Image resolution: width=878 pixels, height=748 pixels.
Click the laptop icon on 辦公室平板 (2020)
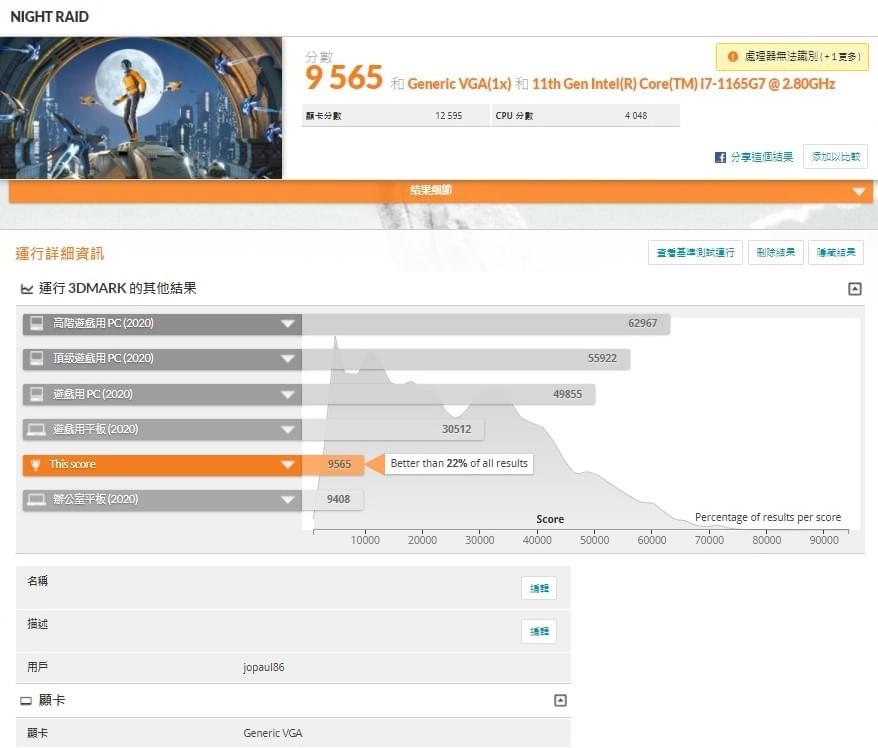[36, 499]
